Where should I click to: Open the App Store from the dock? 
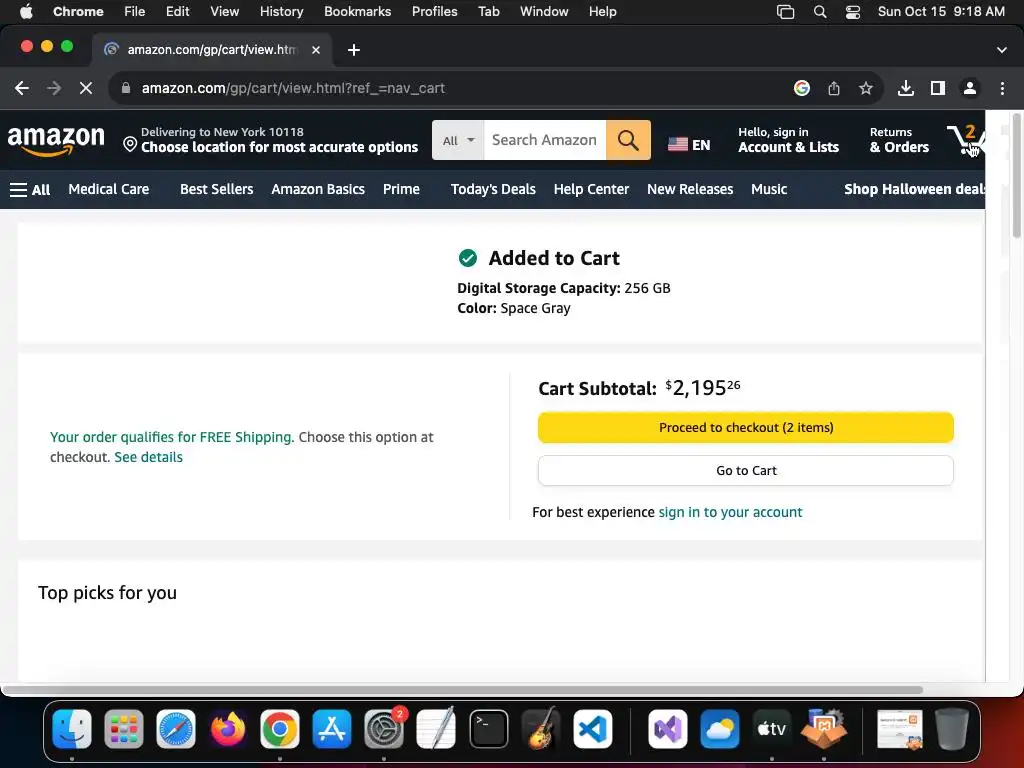[332, 729]
